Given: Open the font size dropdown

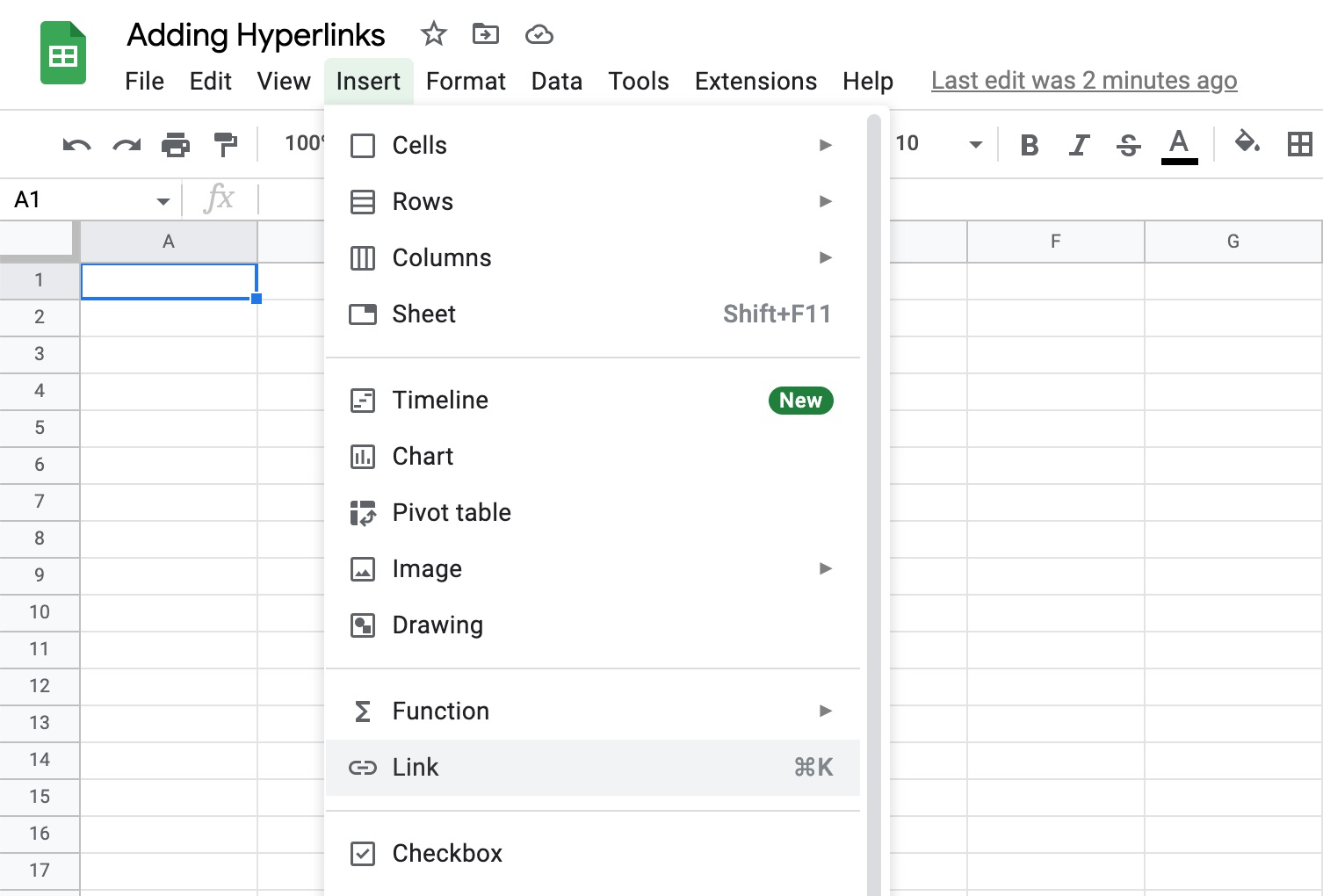Looking at the screenshot, I should (975, 144).
